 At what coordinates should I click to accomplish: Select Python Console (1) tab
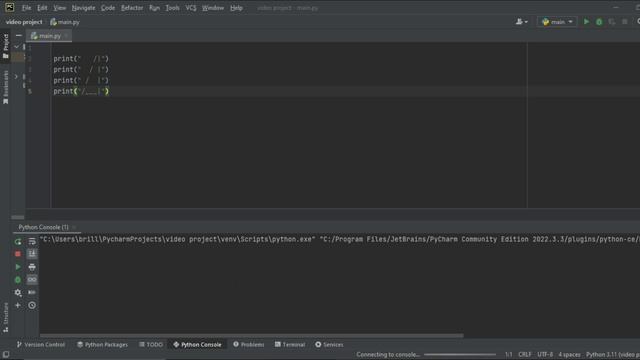[43, 227]
